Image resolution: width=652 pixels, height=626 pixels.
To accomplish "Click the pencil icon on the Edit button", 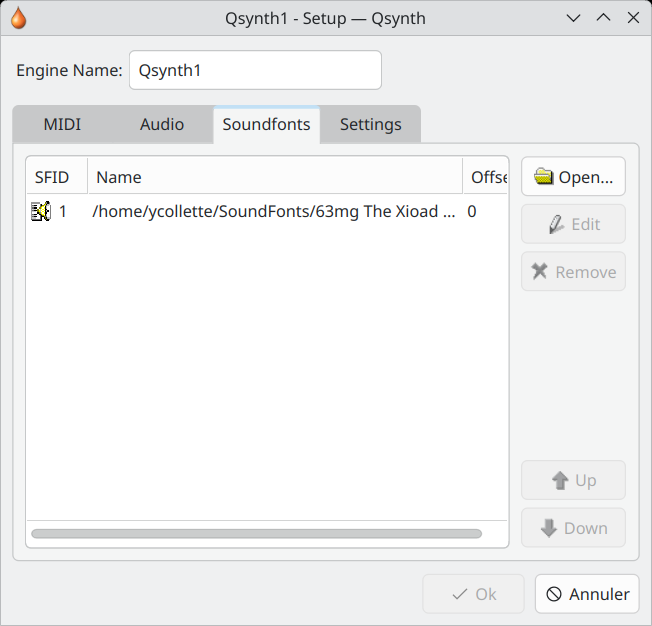I will tap(556, 225).
